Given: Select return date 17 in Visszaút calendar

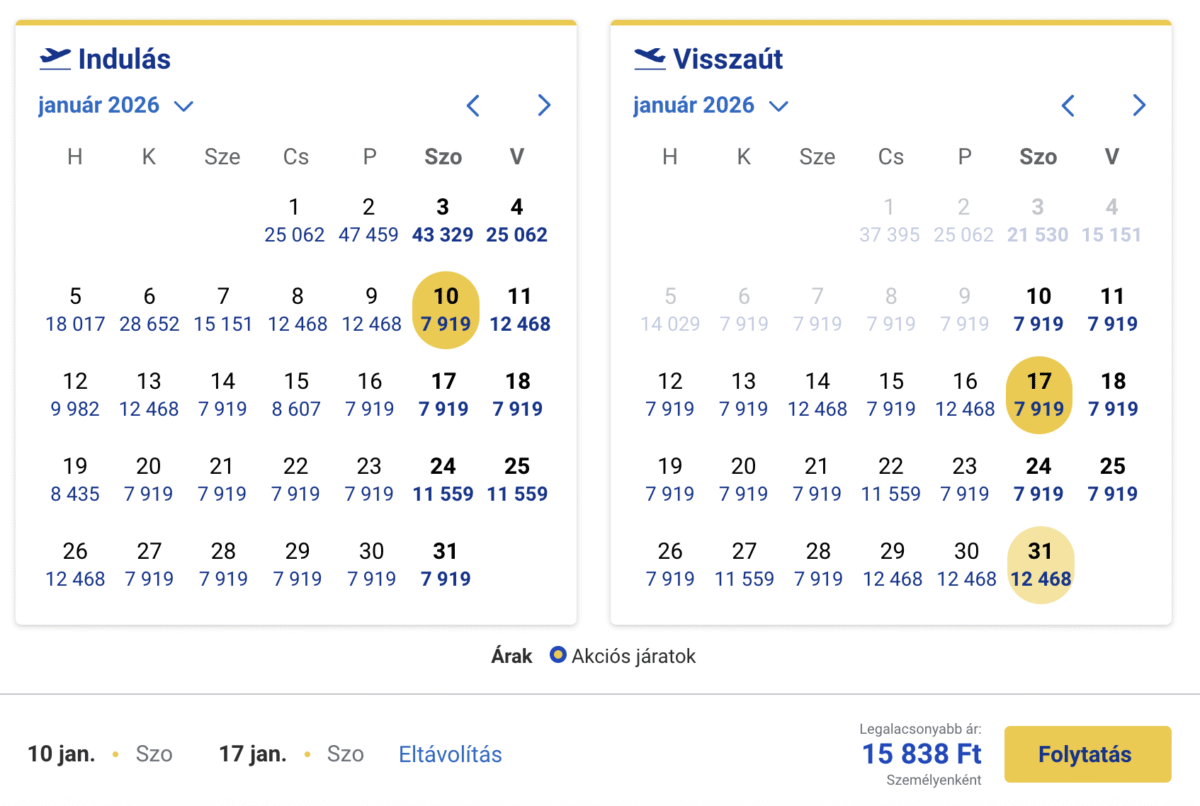Looking at the screenshot, I should click(1039, 394).
